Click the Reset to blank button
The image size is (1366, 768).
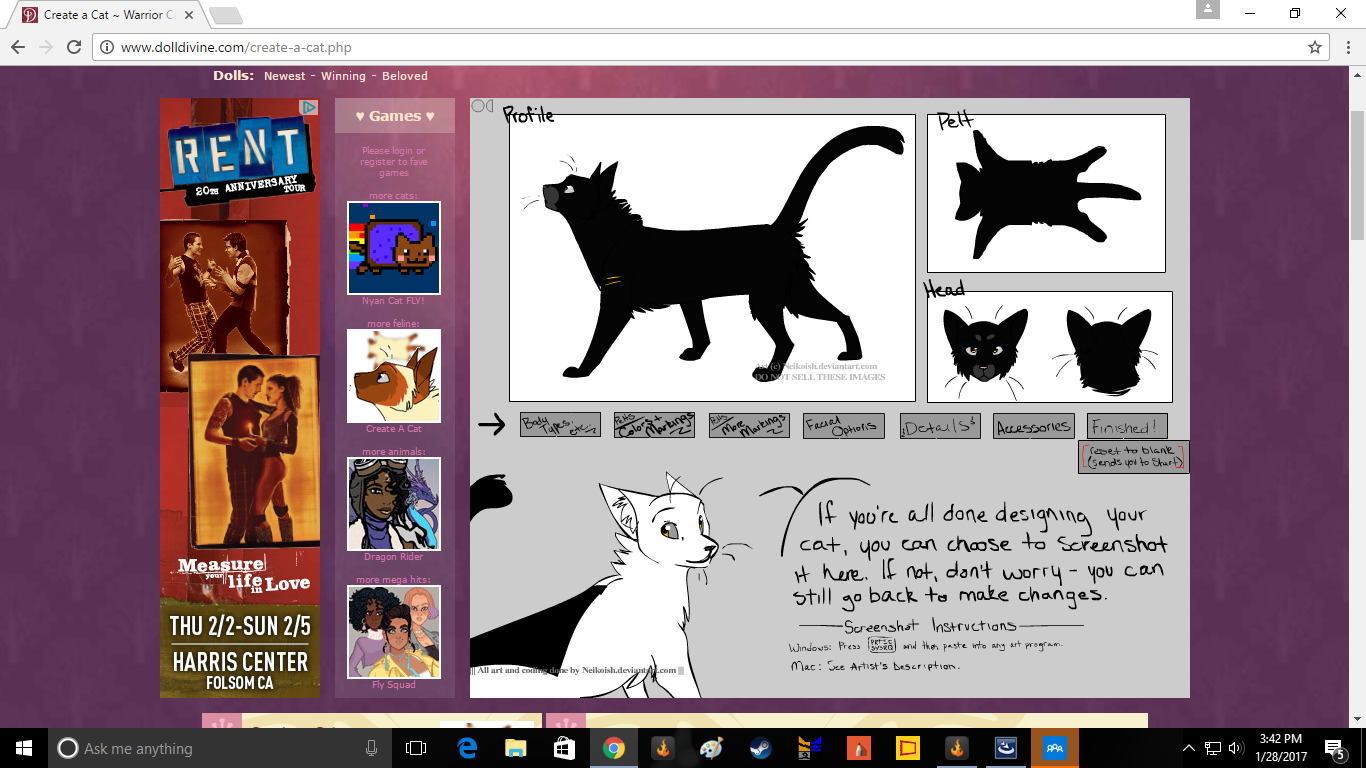1134,457
